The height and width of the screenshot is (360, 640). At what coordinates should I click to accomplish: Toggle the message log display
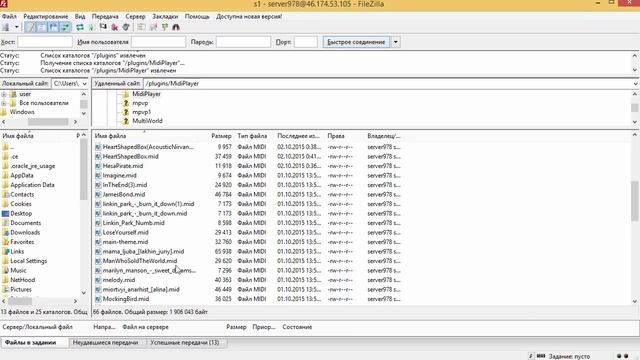pyautogui.click(x=31, y=27)
